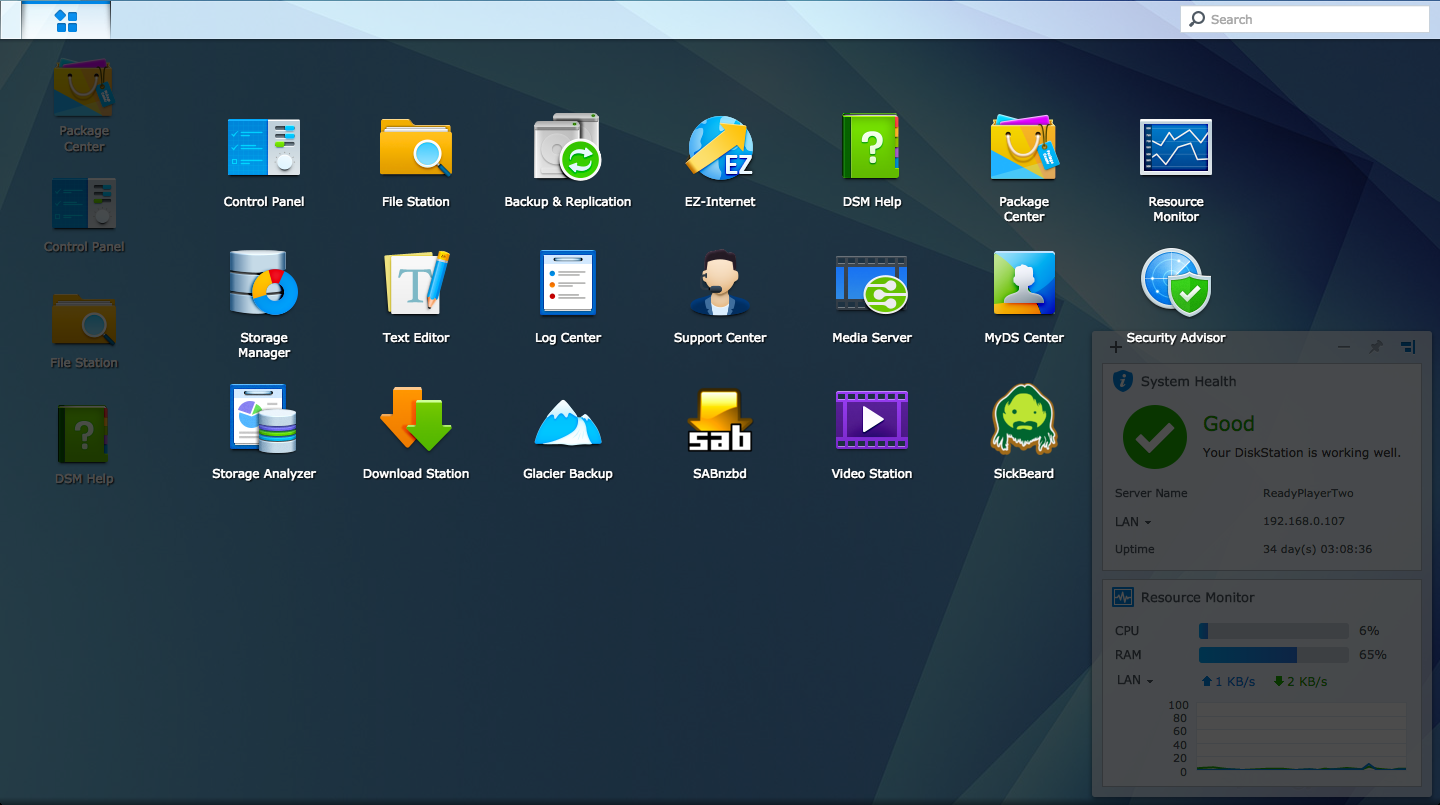
Task: Click the 'Good' status text
Action: coord(1228,424)
